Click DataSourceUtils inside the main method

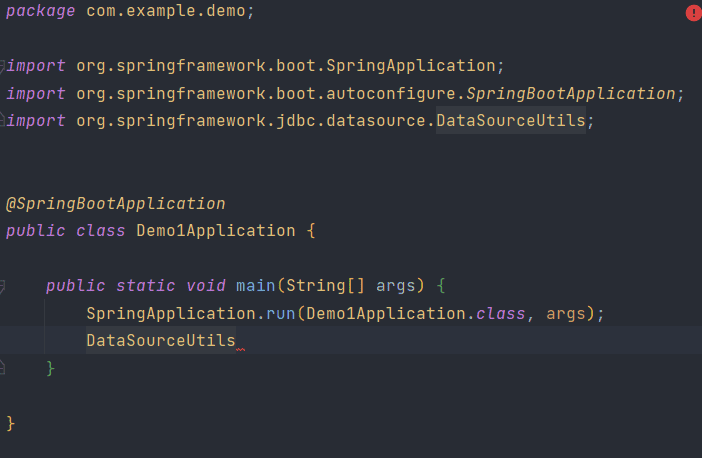click(x=161, y=340)
